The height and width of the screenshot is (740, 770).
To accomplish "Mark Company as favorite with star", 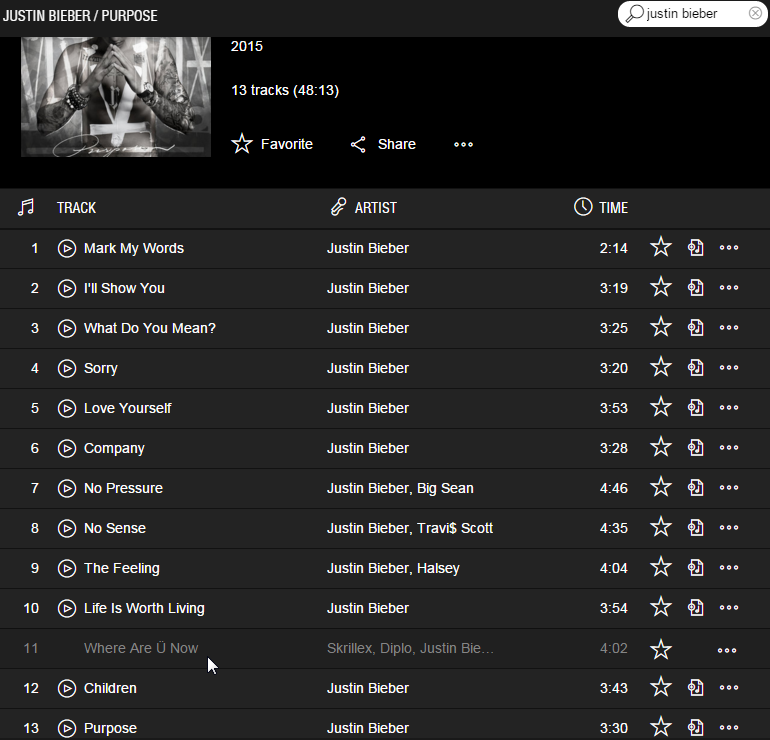I will pyautogui.click(x=661, y=447).
